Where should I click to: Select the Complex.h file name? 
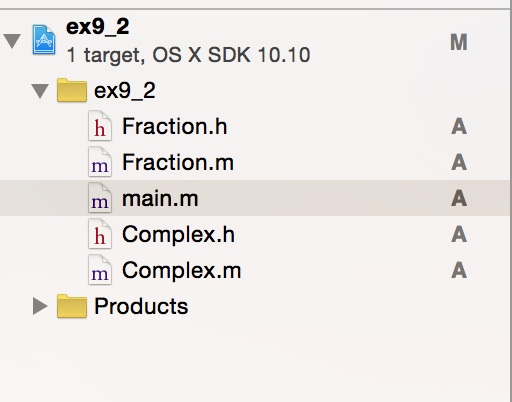coord(178,234)
